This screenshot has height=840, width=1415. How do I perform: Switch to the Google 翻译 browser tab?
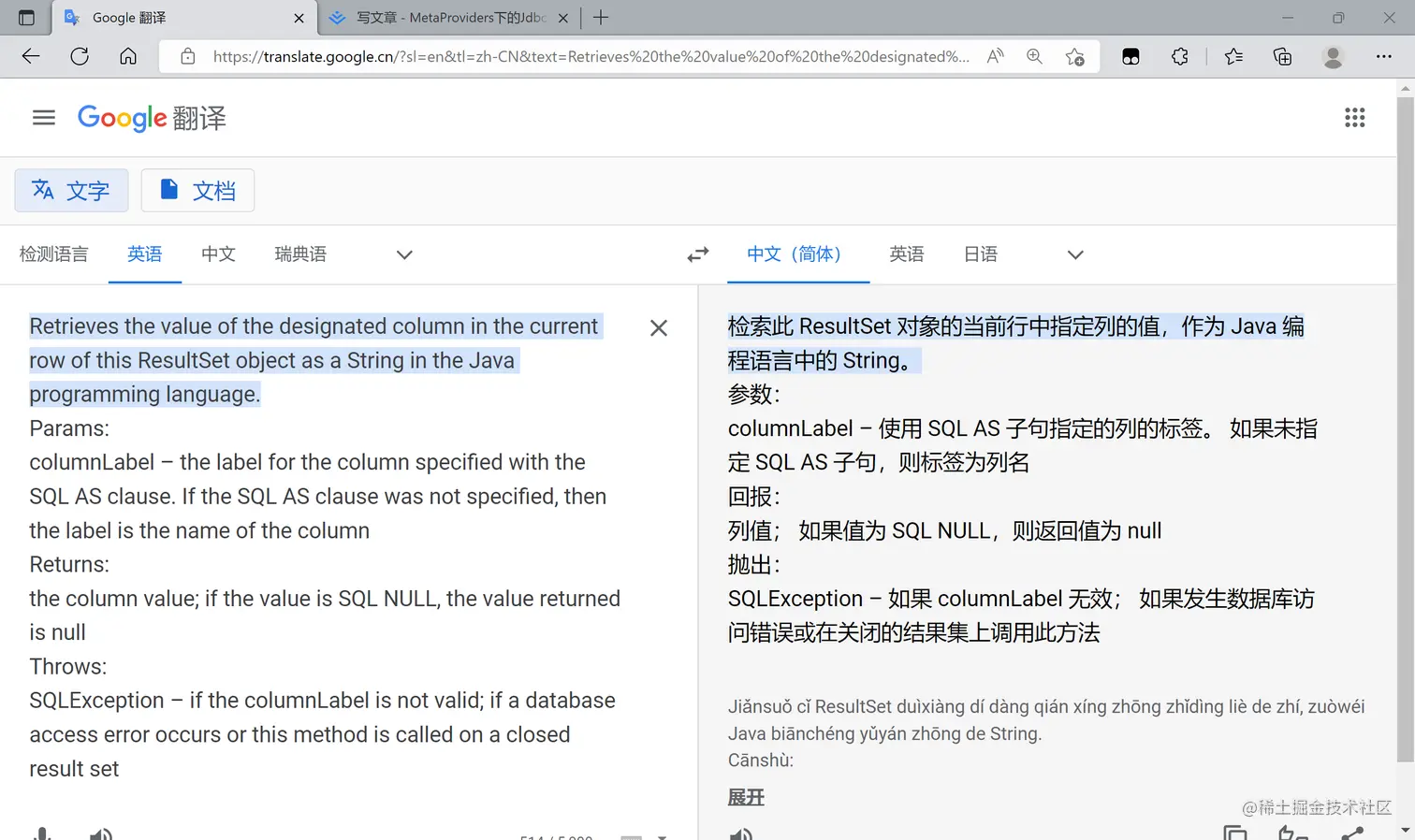pyautogui.click(x=185, y=18)
